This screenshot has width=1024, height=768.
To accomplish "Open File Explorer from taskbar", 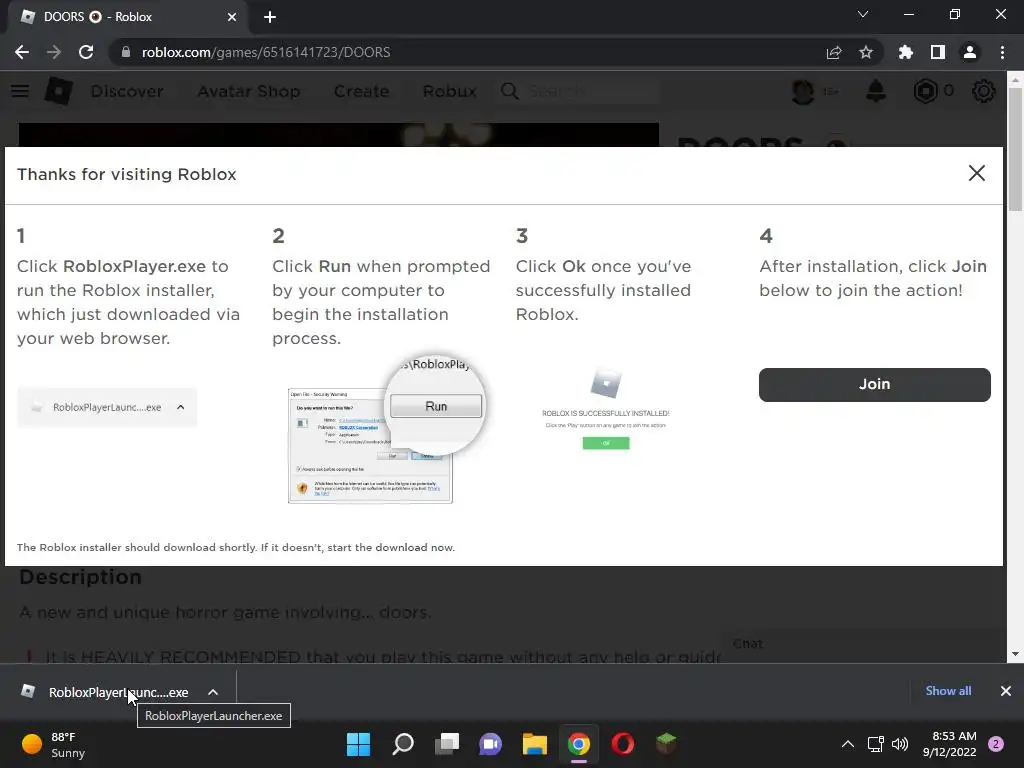I will (x=535, y=744).
